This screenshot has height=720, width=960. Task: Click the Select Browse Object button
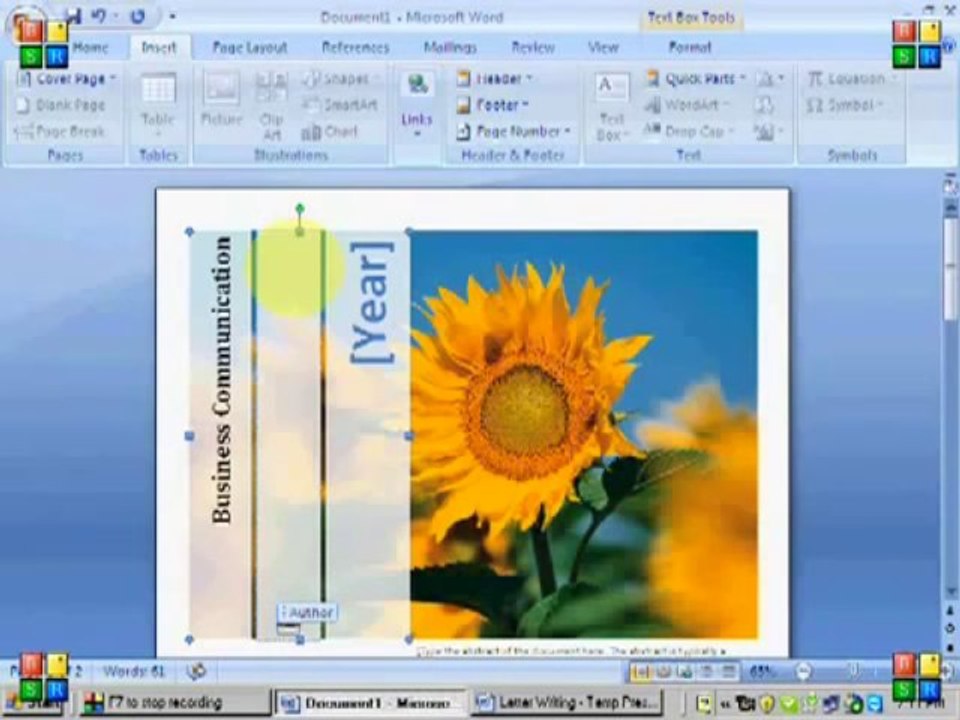point(951,628)
